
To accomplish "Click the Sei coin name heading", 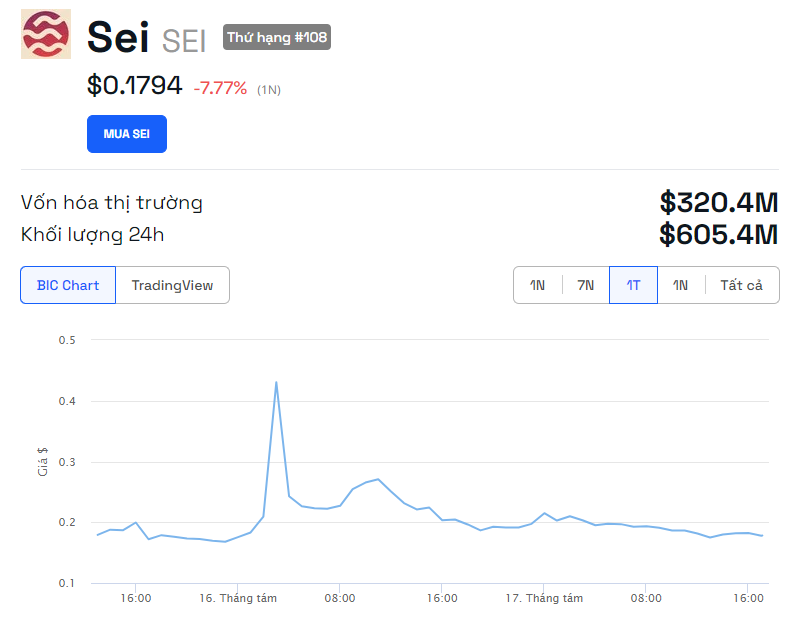I will tap(118, 38).
